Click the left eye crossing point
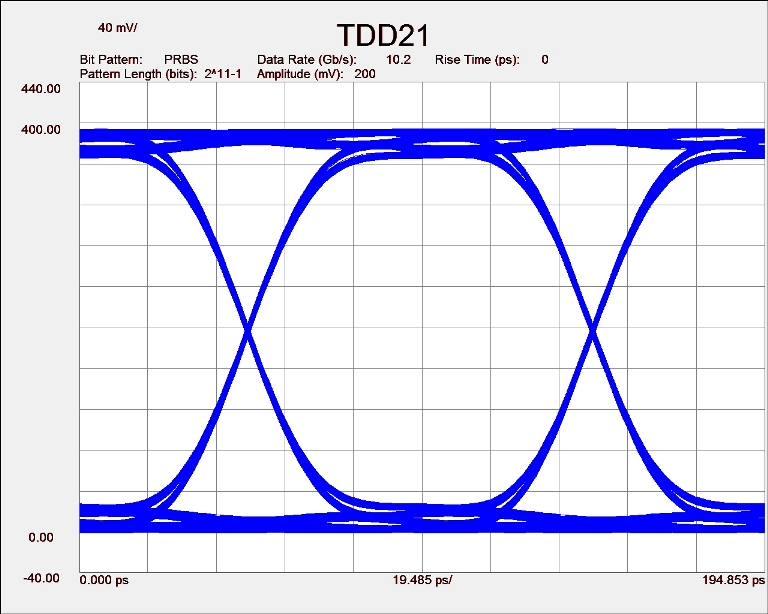This screenshot has height=614, width=768. coord(248,332)
